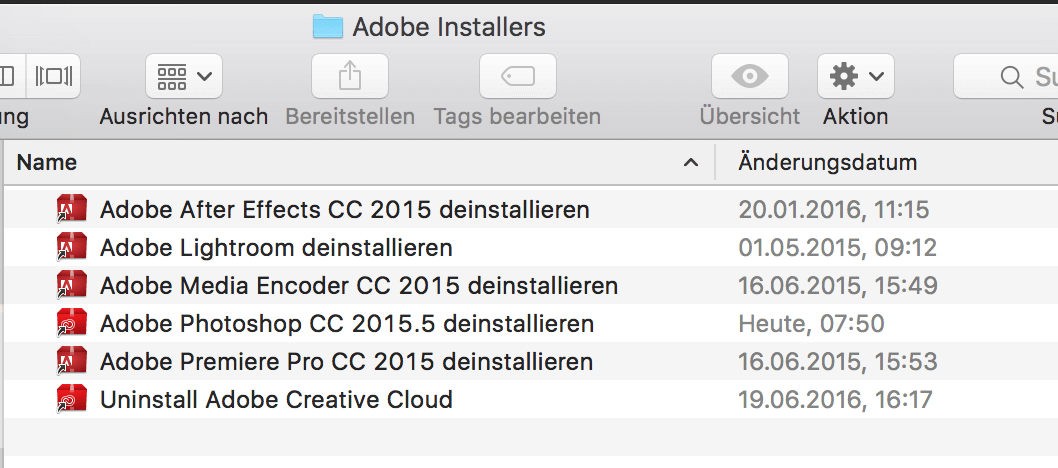Click the Uninstall Creative Cloud icon

72,399
